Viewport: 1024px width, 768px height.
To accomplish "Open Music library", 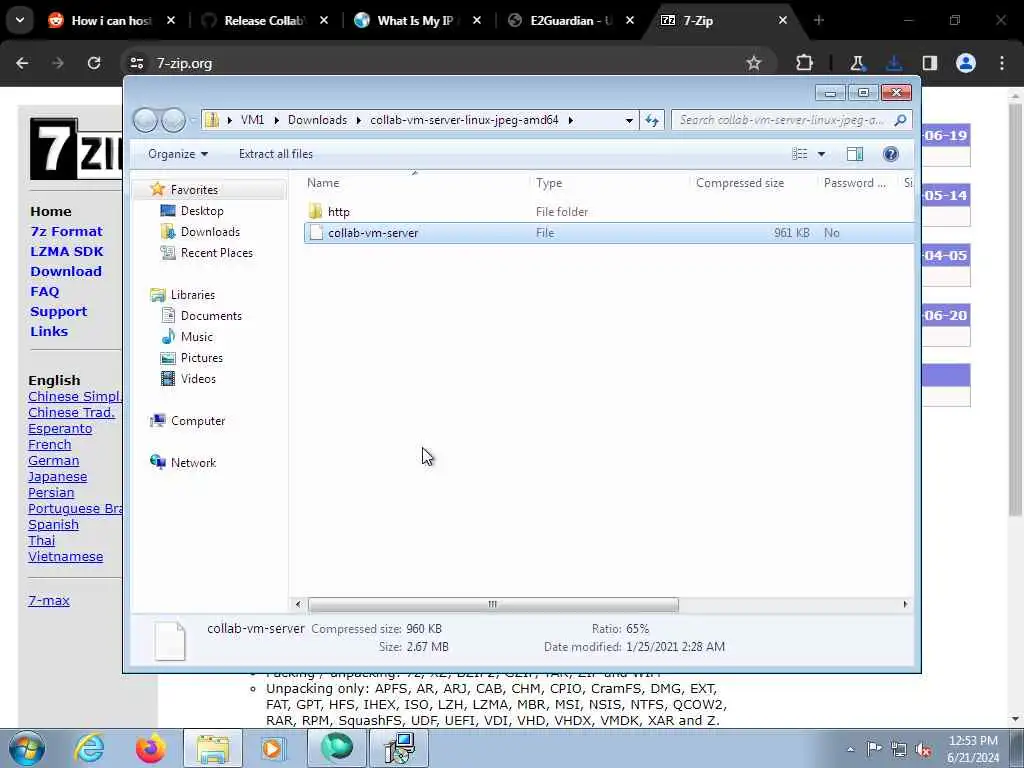I will (197, 337).
